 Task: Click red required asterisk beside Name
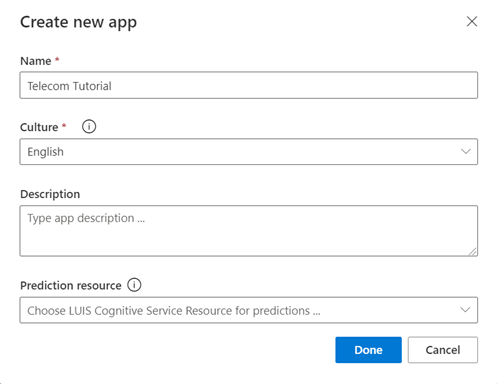[57, 59]
